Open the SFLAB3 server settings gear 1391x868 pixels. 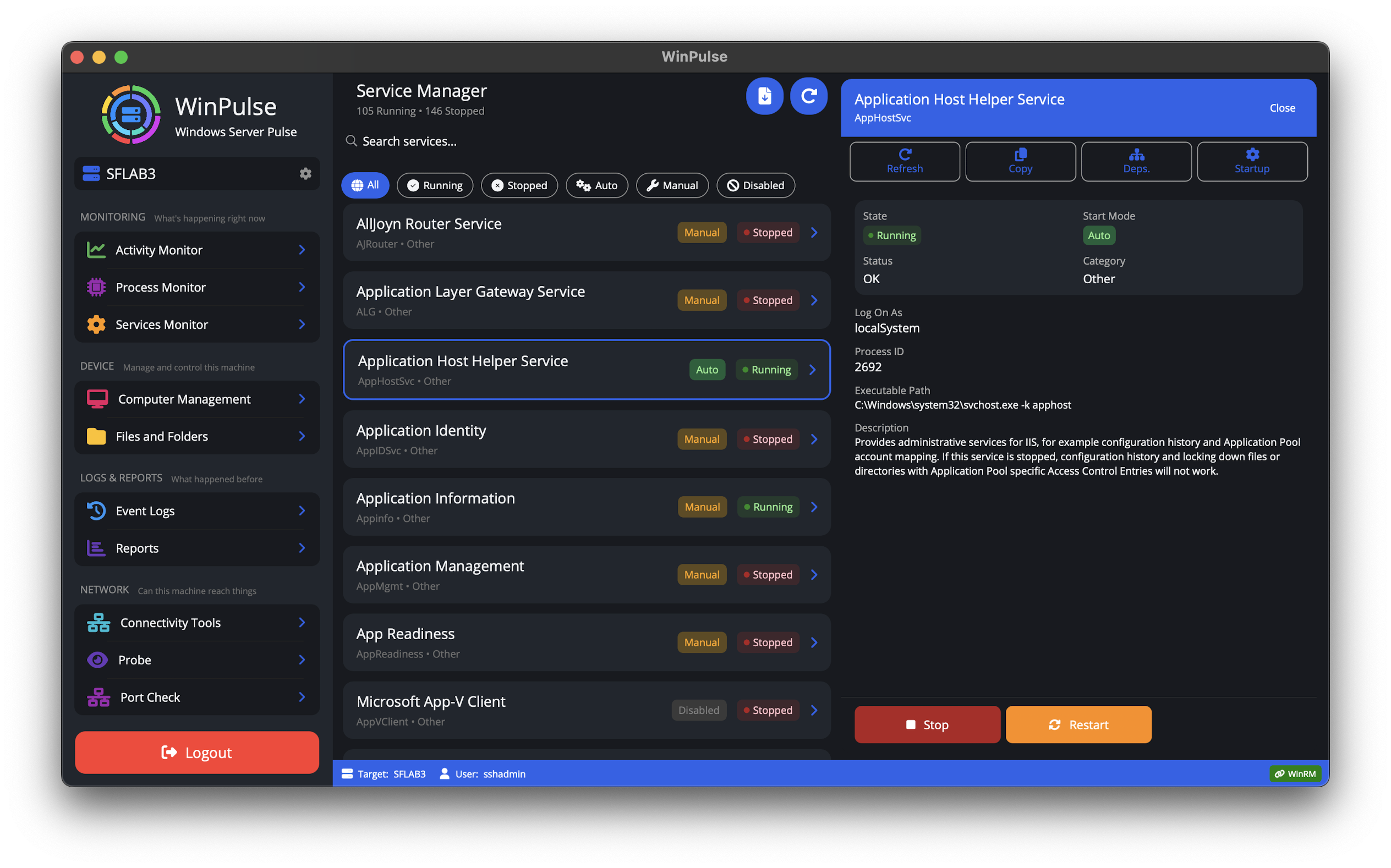[306, 173]
